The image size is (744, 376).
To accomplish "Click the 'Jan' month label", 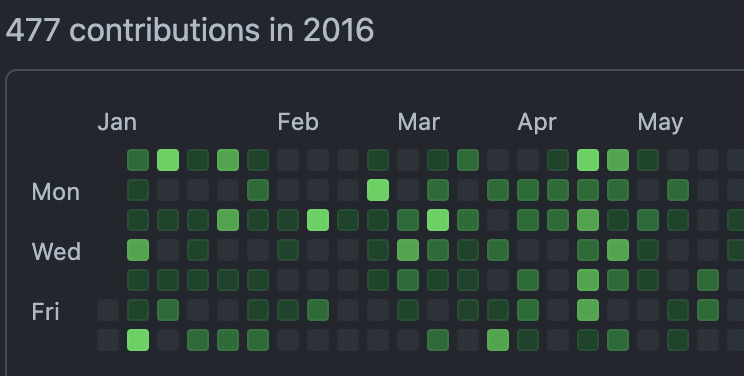I will [x=117, y=122].
